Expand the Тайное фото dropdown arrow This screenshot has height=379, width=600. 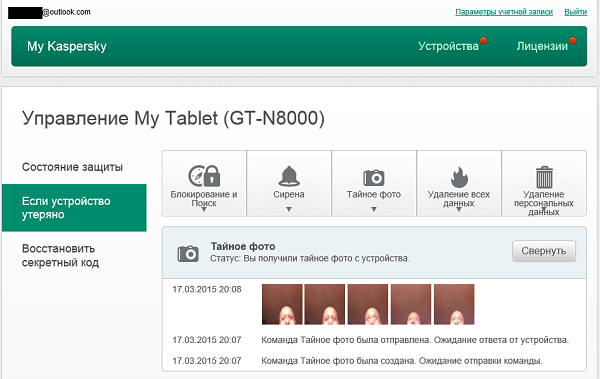pyautogui.click(x=374, y=209)
